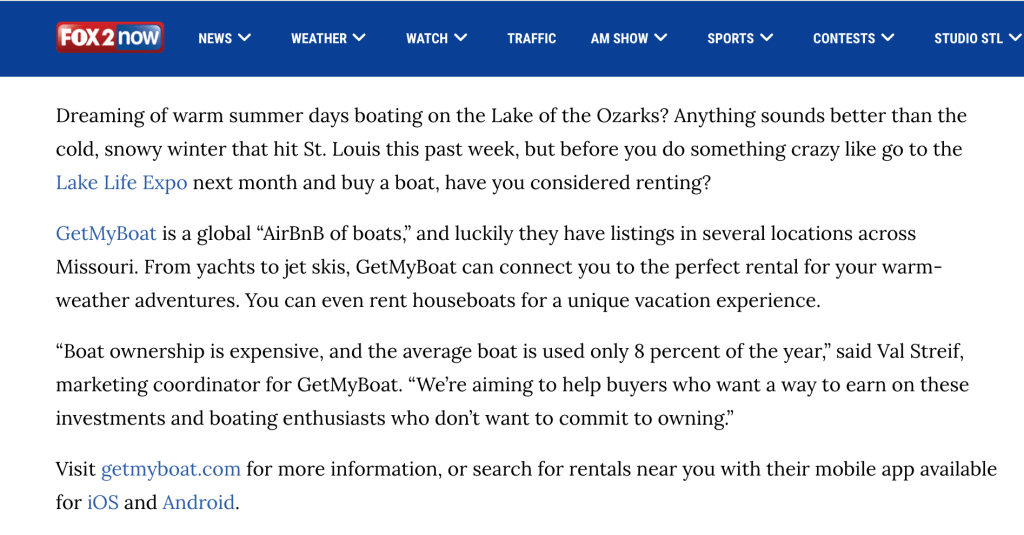
Task: Expand the Sports dropdown chevron
Action: click(767, 38)
